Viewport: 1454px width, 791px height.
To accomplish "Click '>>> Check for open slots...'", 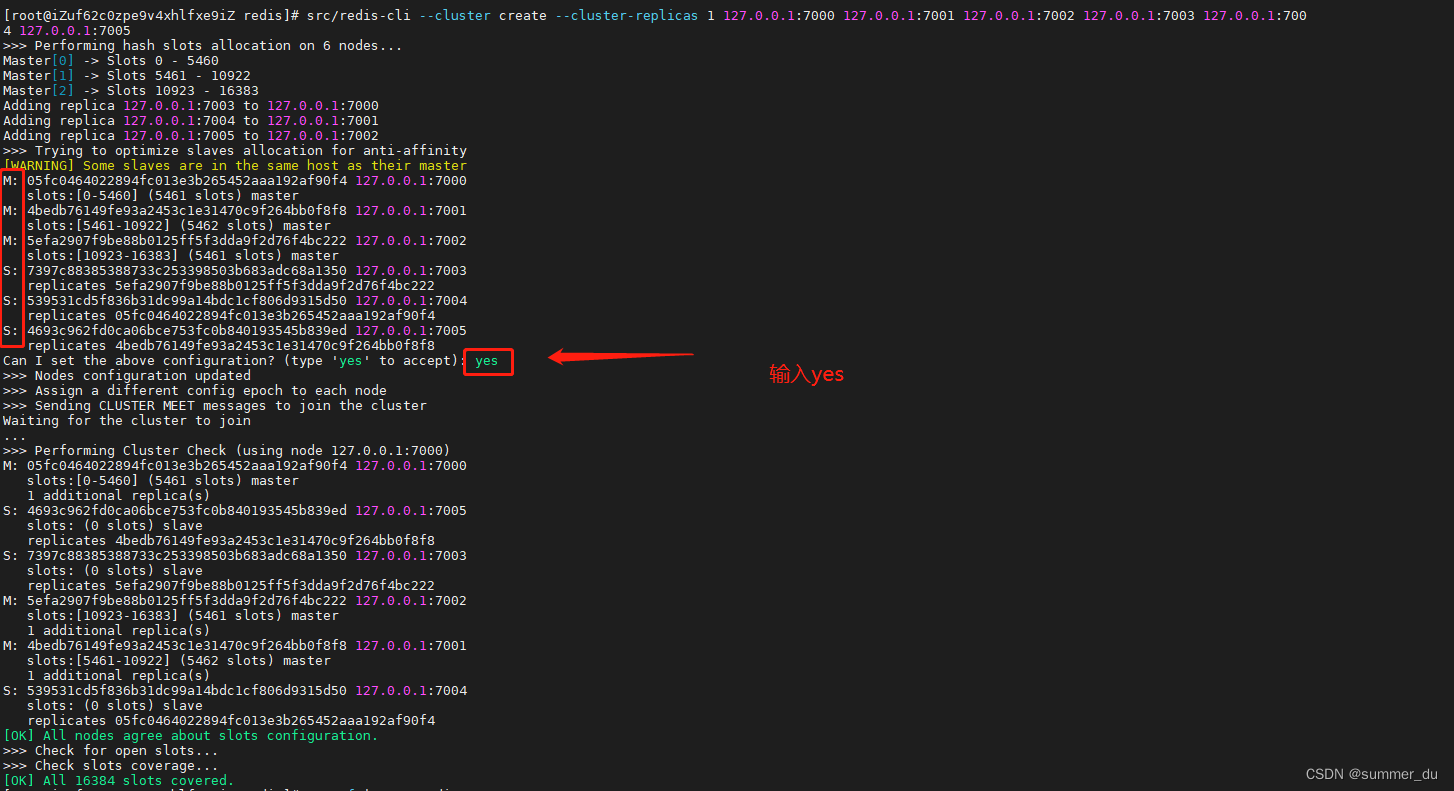I will [111, 751].
